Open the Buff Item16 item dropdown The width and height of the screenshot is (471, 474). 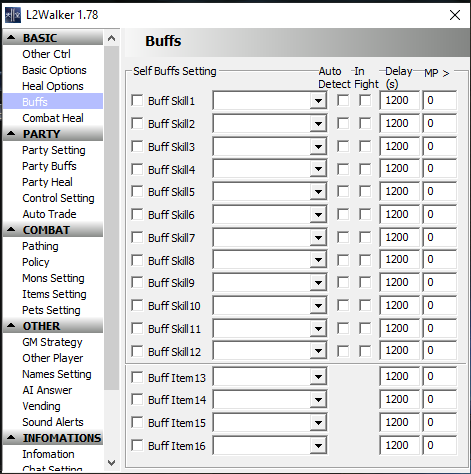click(x=318, y=446)
